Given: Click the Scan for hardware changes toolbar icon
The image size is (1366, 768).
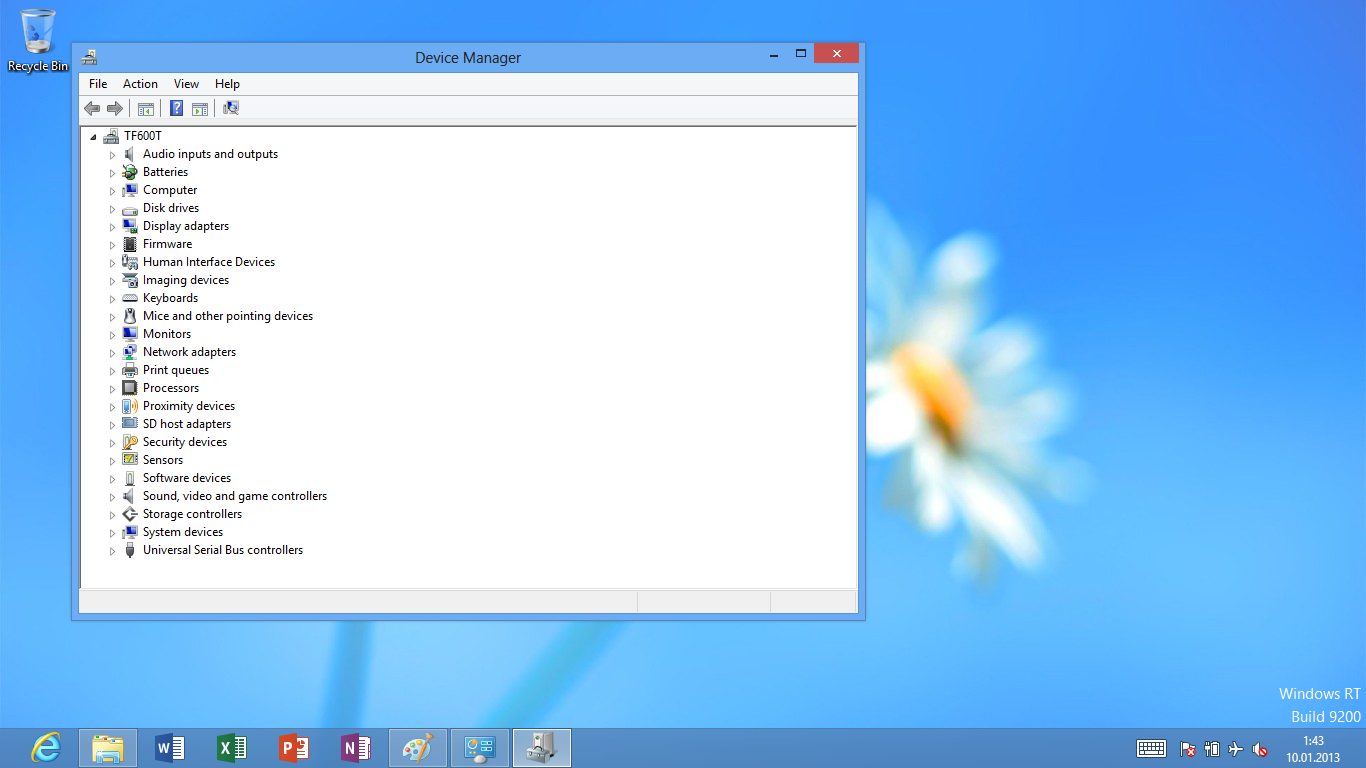Looking at the screenshot, I should pos(231,108).
